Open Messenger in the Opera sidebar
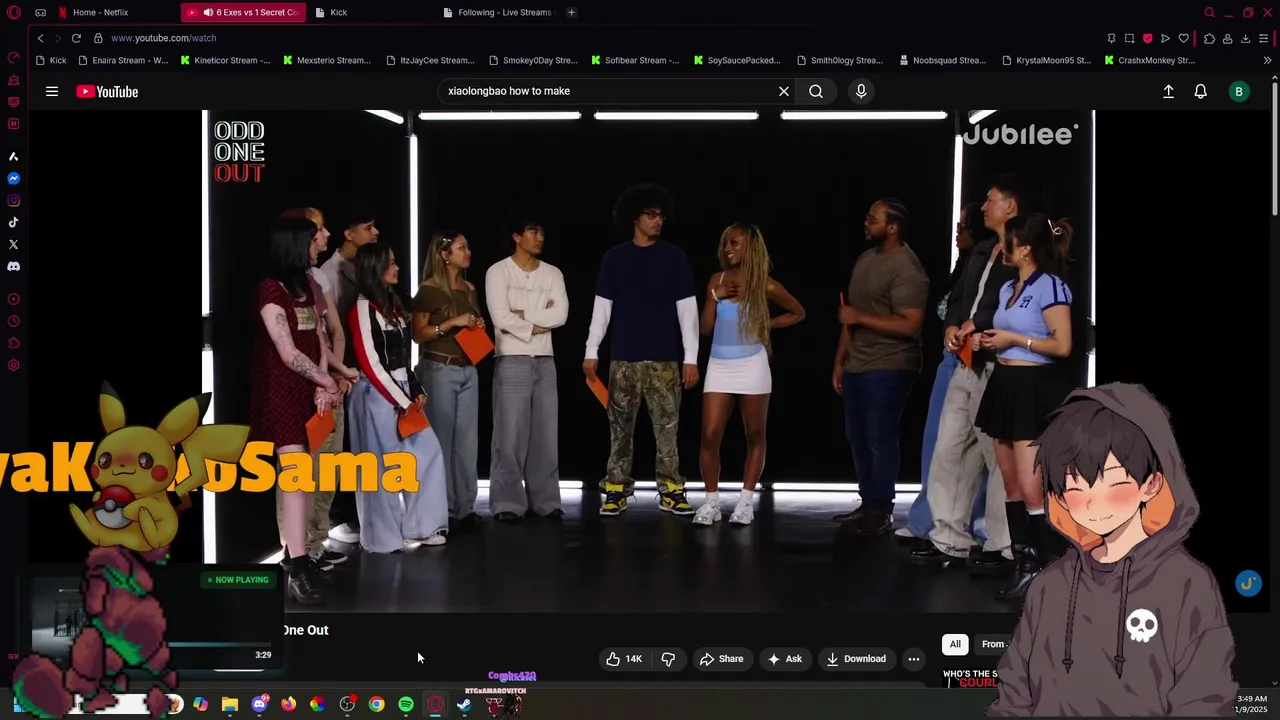 point(13,179)
